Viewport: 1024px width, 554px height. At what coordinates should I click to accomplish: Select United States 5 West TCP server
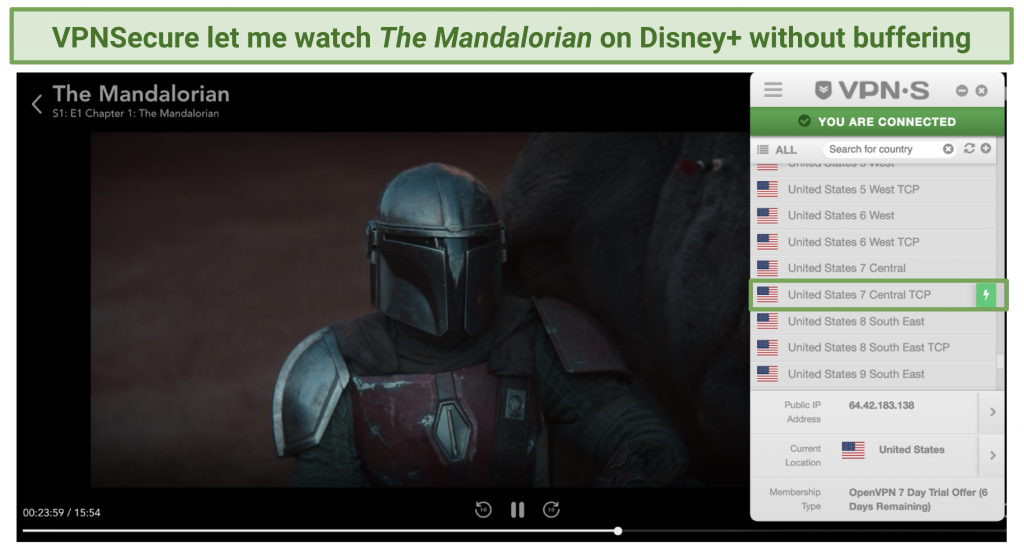874,189
